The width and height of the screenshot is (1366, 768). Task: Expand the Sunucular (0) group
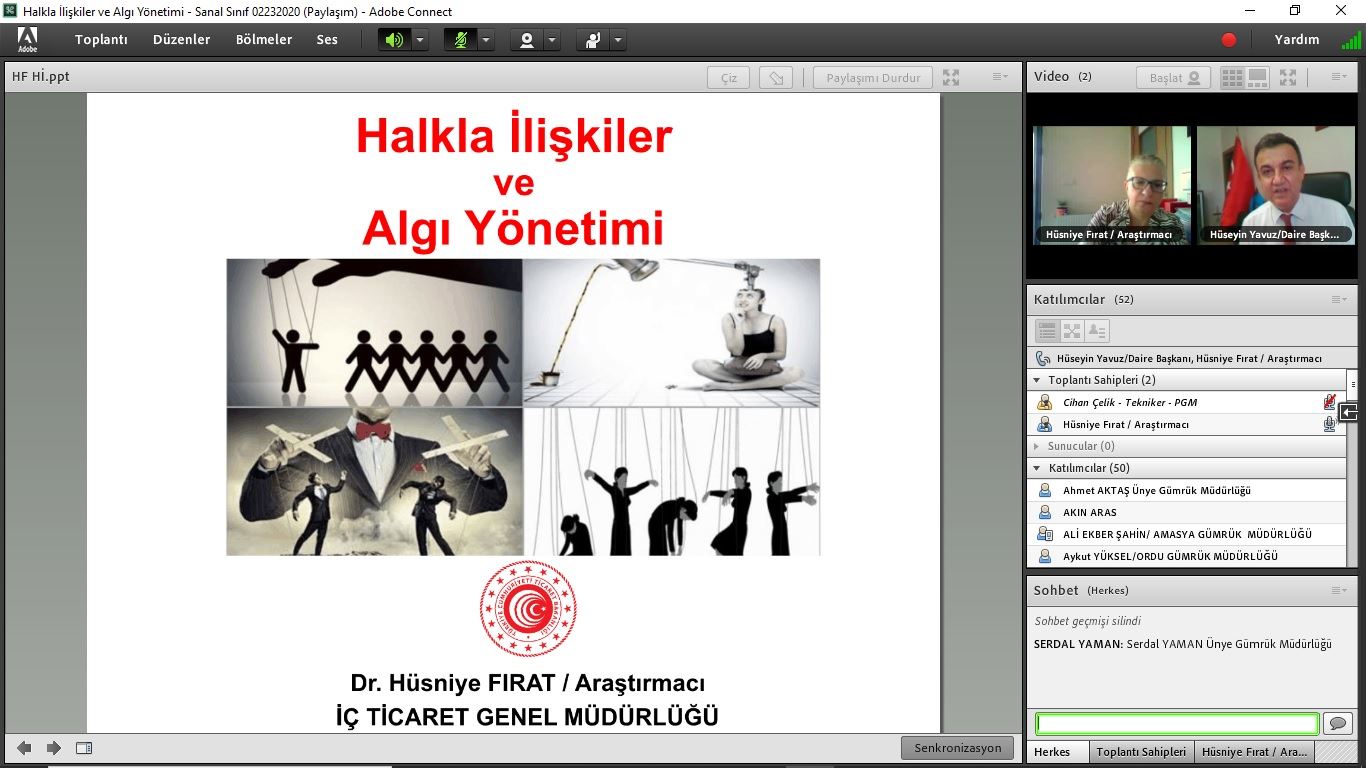[x=1036, y=446]
